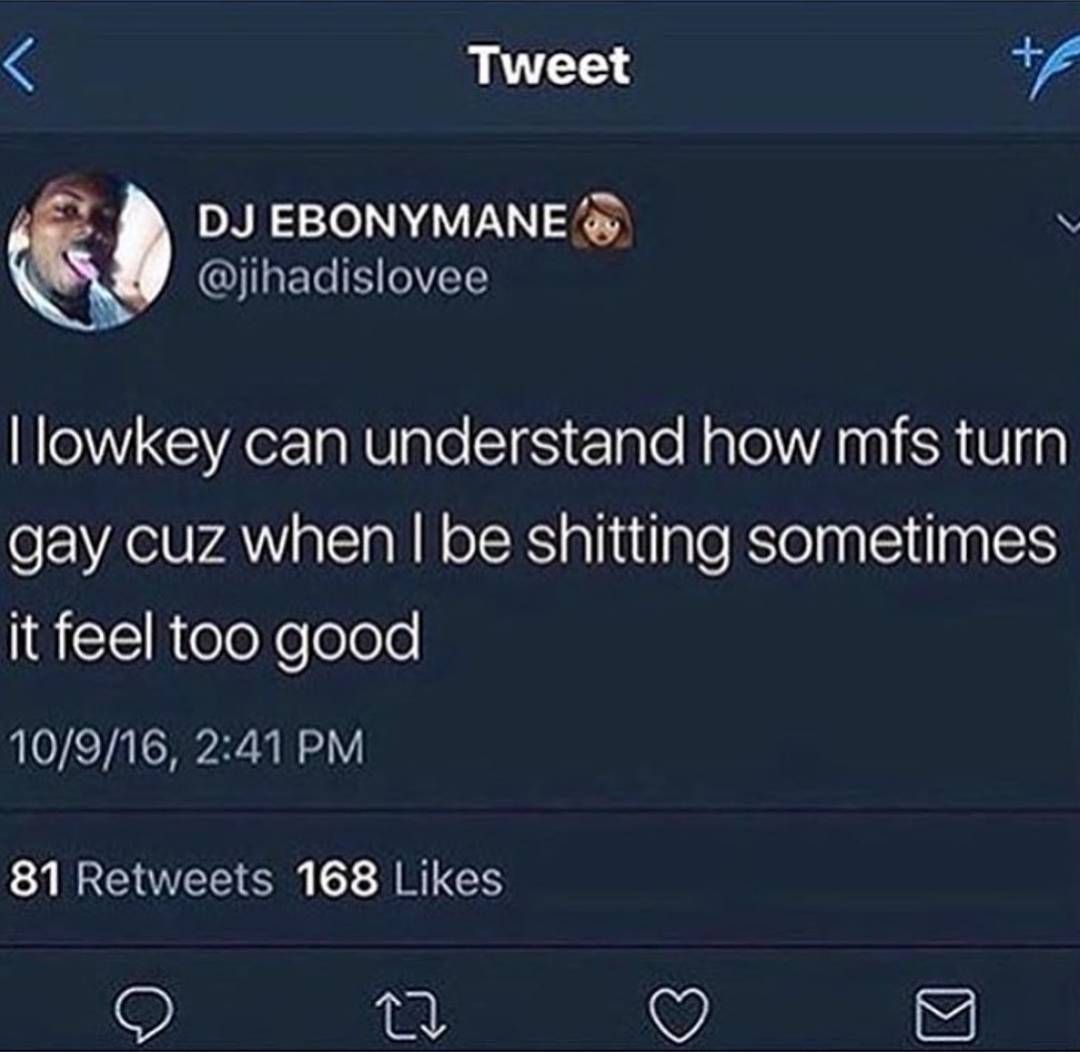Open the tweet options chevron menu
Screen dimensions: 1080x1052
(1066, 224)
